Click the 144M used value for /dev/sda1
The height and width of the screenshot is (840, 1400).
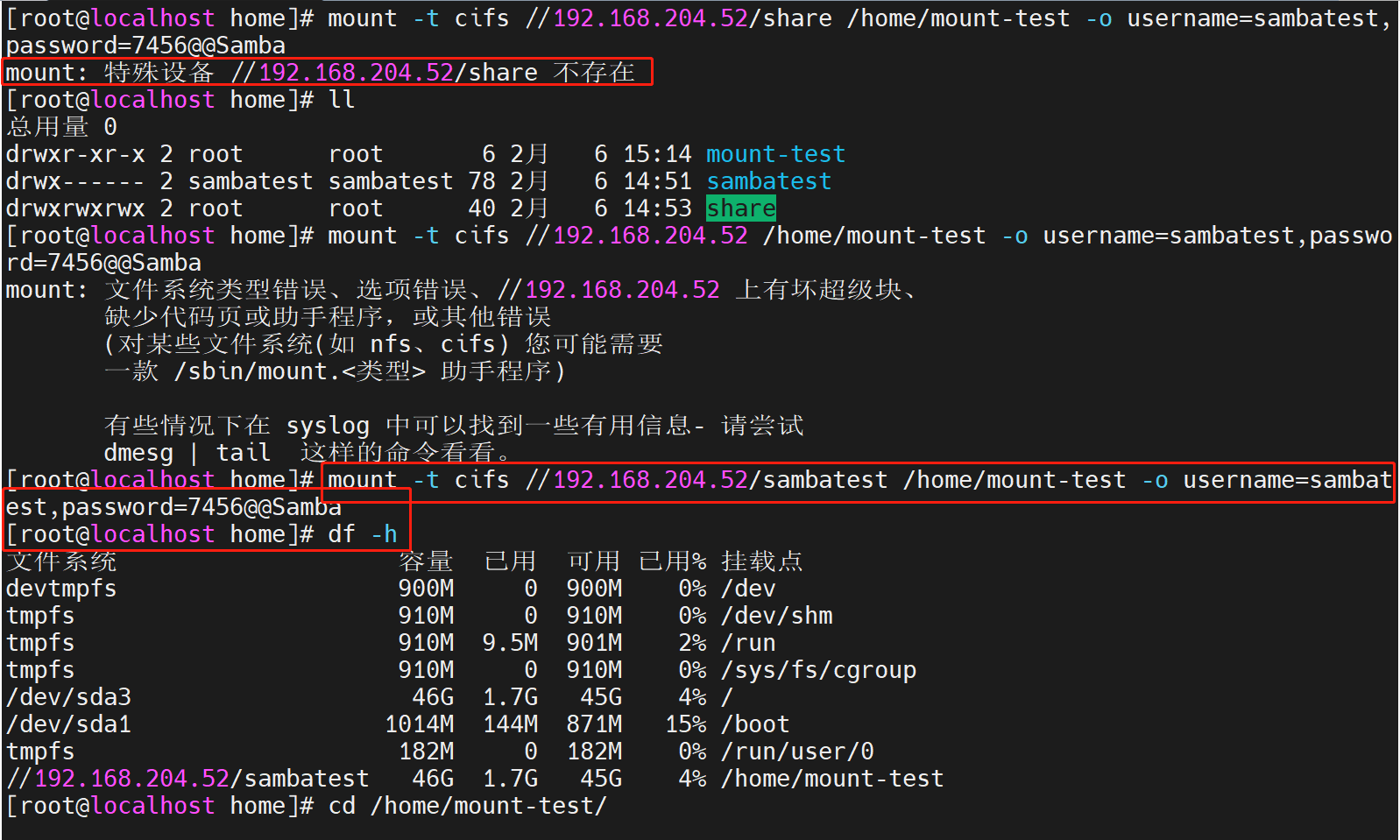click(510, 724)
